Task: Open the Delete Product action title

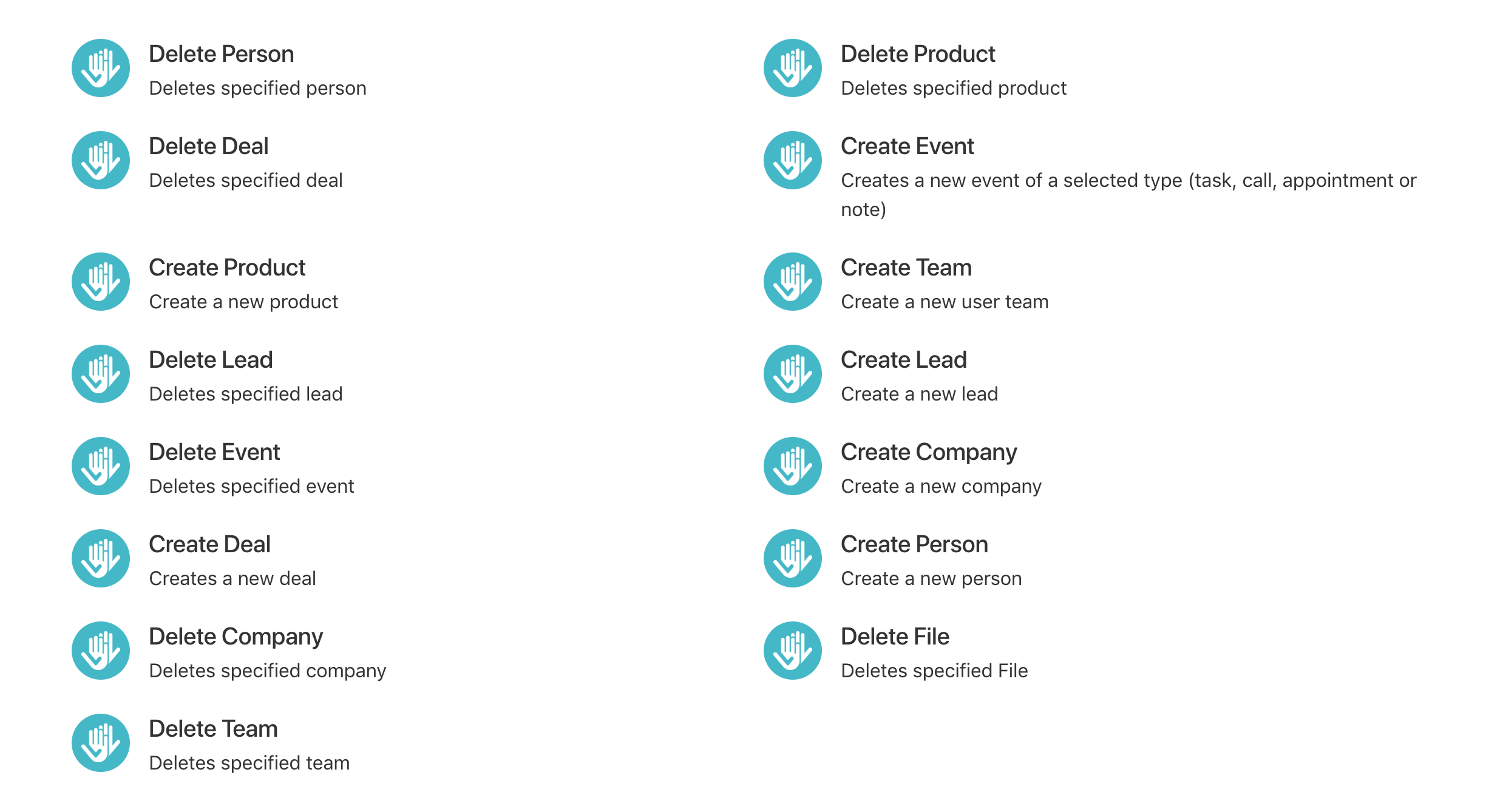Action: point(918,54)
